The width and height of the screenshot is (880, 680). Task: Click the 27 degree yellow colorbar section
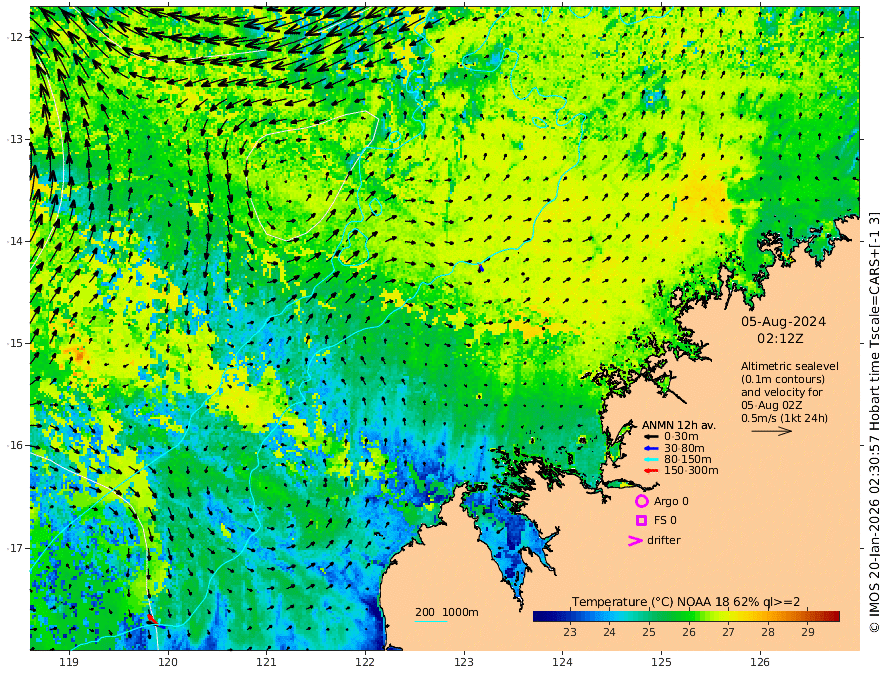(728, 616)
